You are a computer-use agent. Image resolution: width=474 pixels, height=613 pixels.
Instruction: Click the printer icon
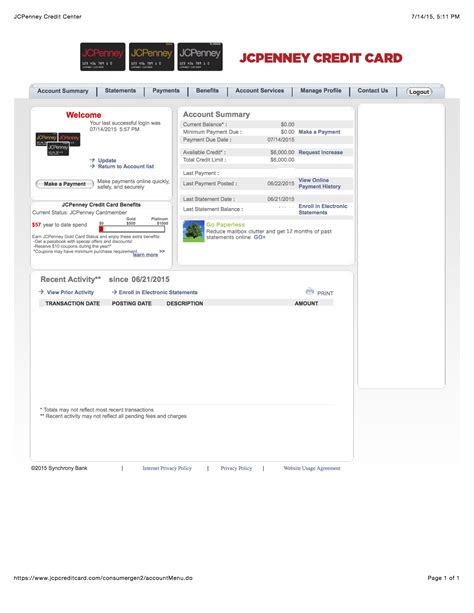(x=310, y=291)
